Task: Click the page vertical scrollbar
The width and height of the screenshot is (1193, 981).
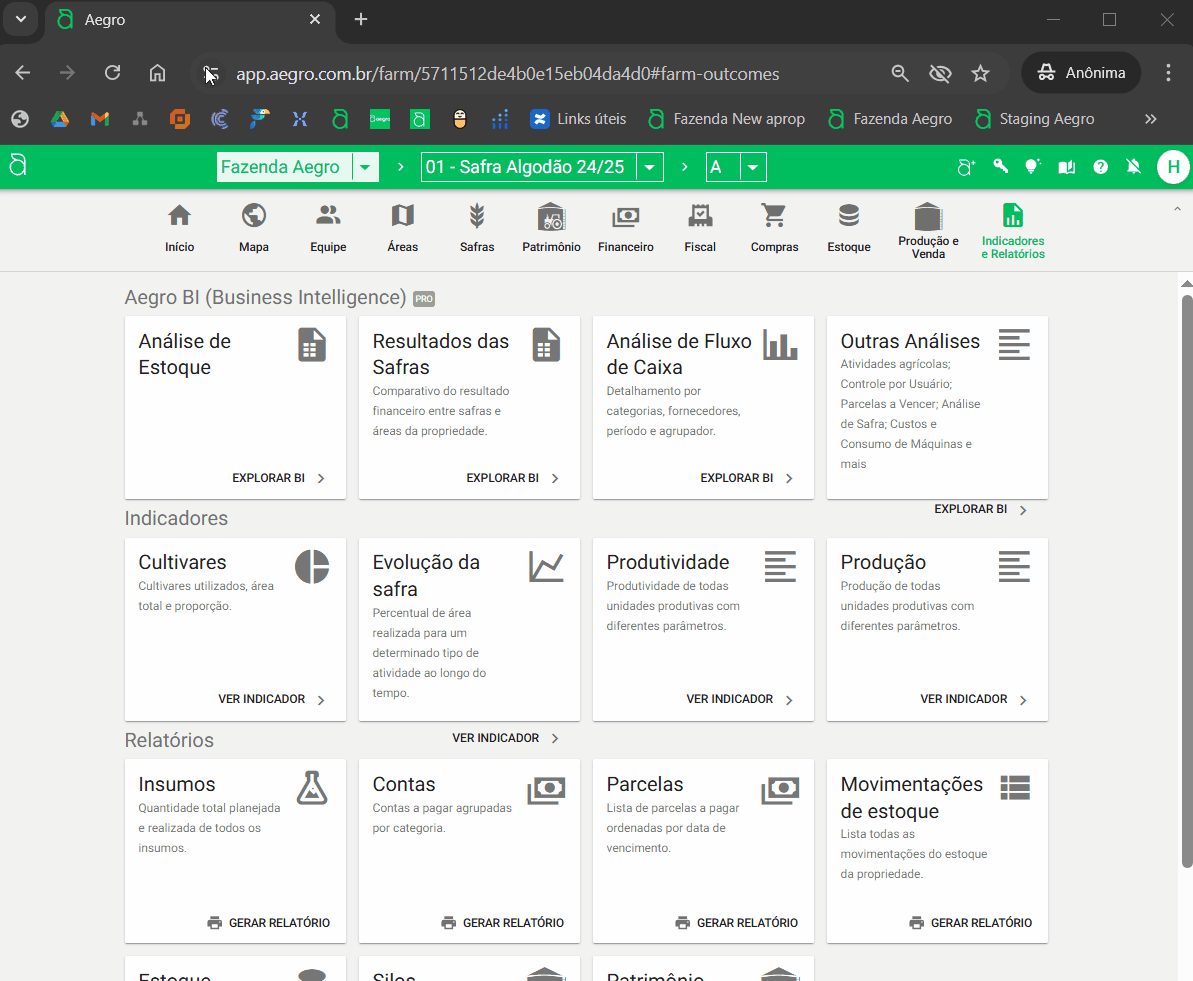Action: (x=1186, y=580)
